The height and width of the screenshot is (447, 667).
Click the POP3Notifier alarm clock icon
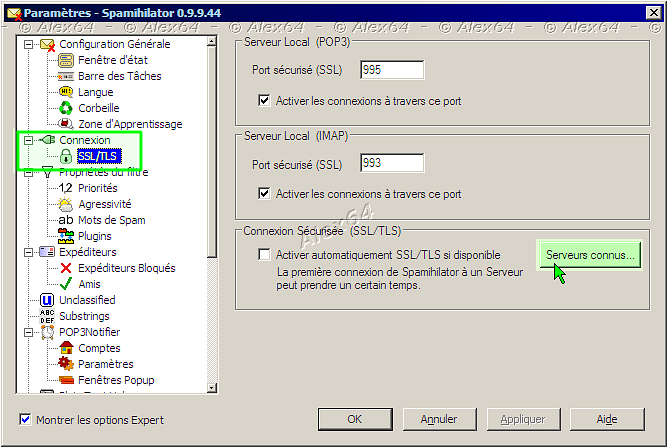pos(47,332)
